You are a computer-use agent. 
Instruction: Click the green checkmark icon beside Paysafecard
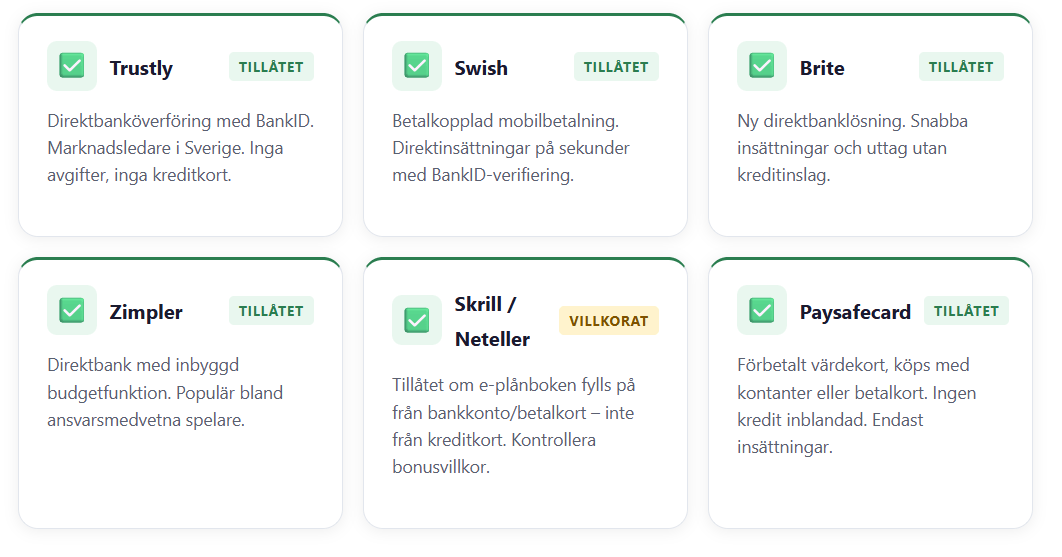click(762, 310)
